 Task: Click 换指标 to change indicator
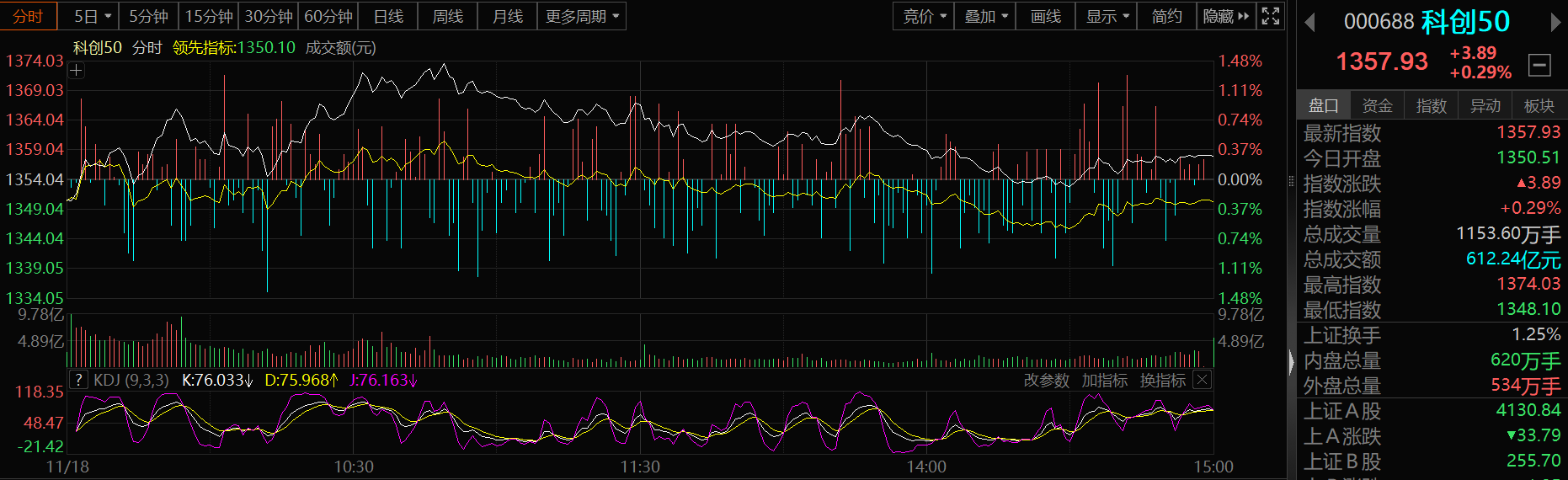pyautogui.click(x=1162, y=381)
